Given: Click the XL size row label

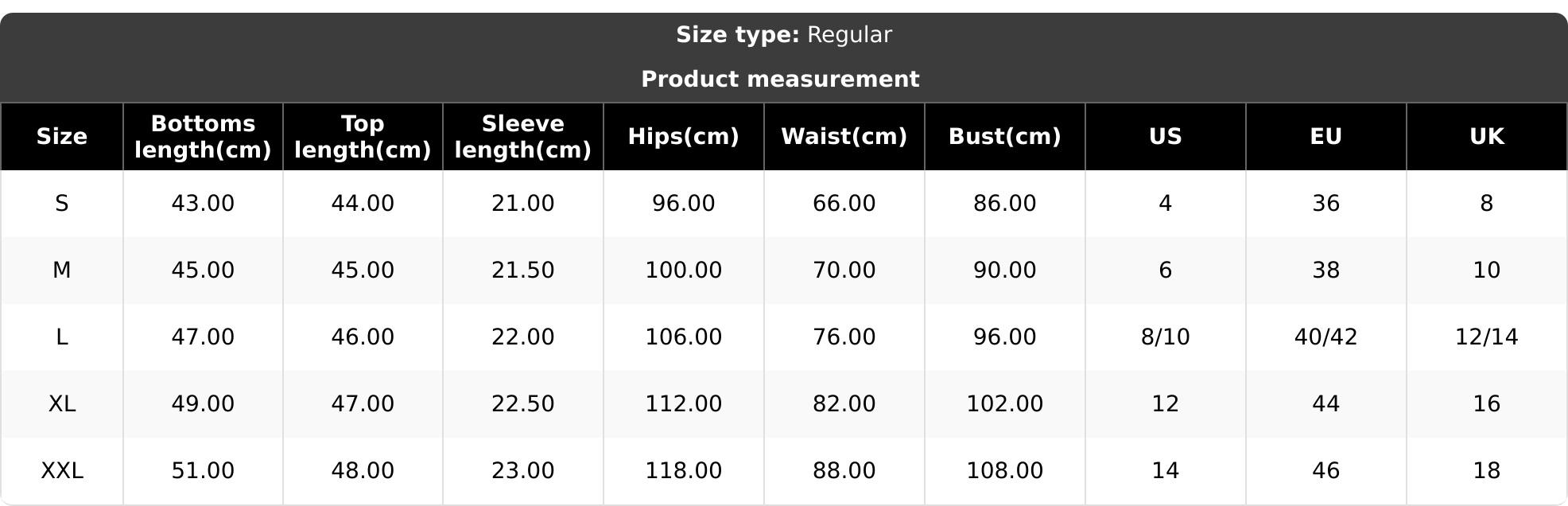Looking at the screenshot, I should 62,404.
